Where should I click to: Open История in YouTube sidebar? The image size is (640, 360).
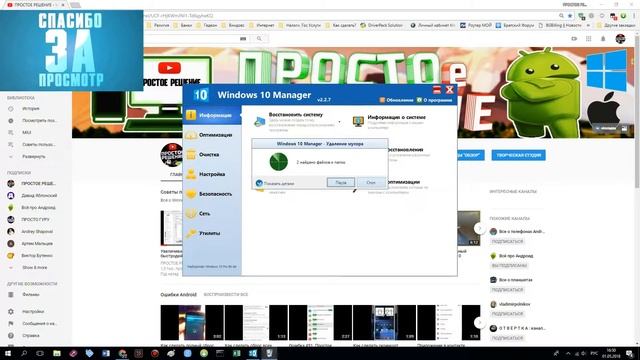pos(31,109)
